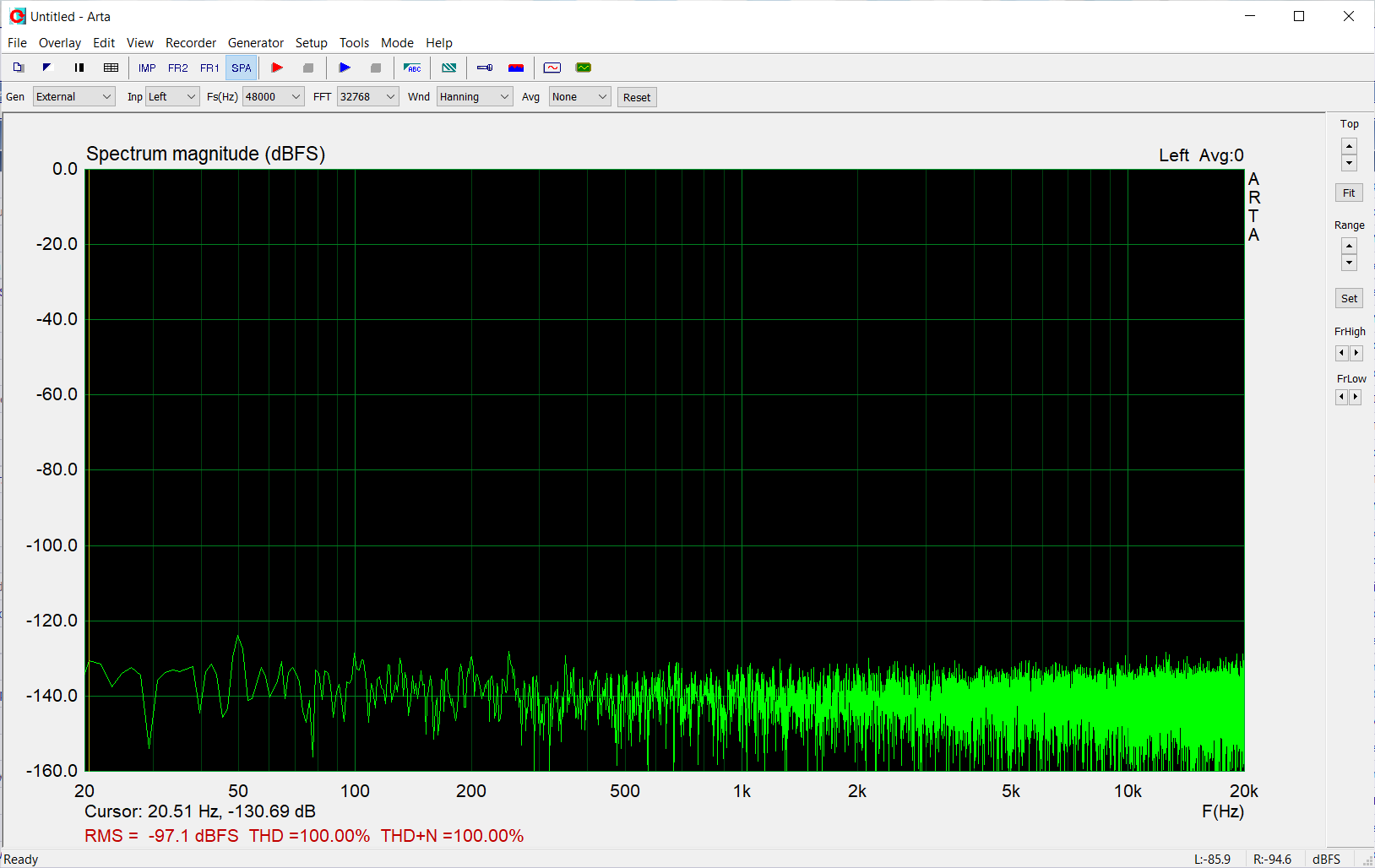Screen dimensions: 1375x868
Task: Open the FFT 32768 size dropdown
Action: point(368,97)
